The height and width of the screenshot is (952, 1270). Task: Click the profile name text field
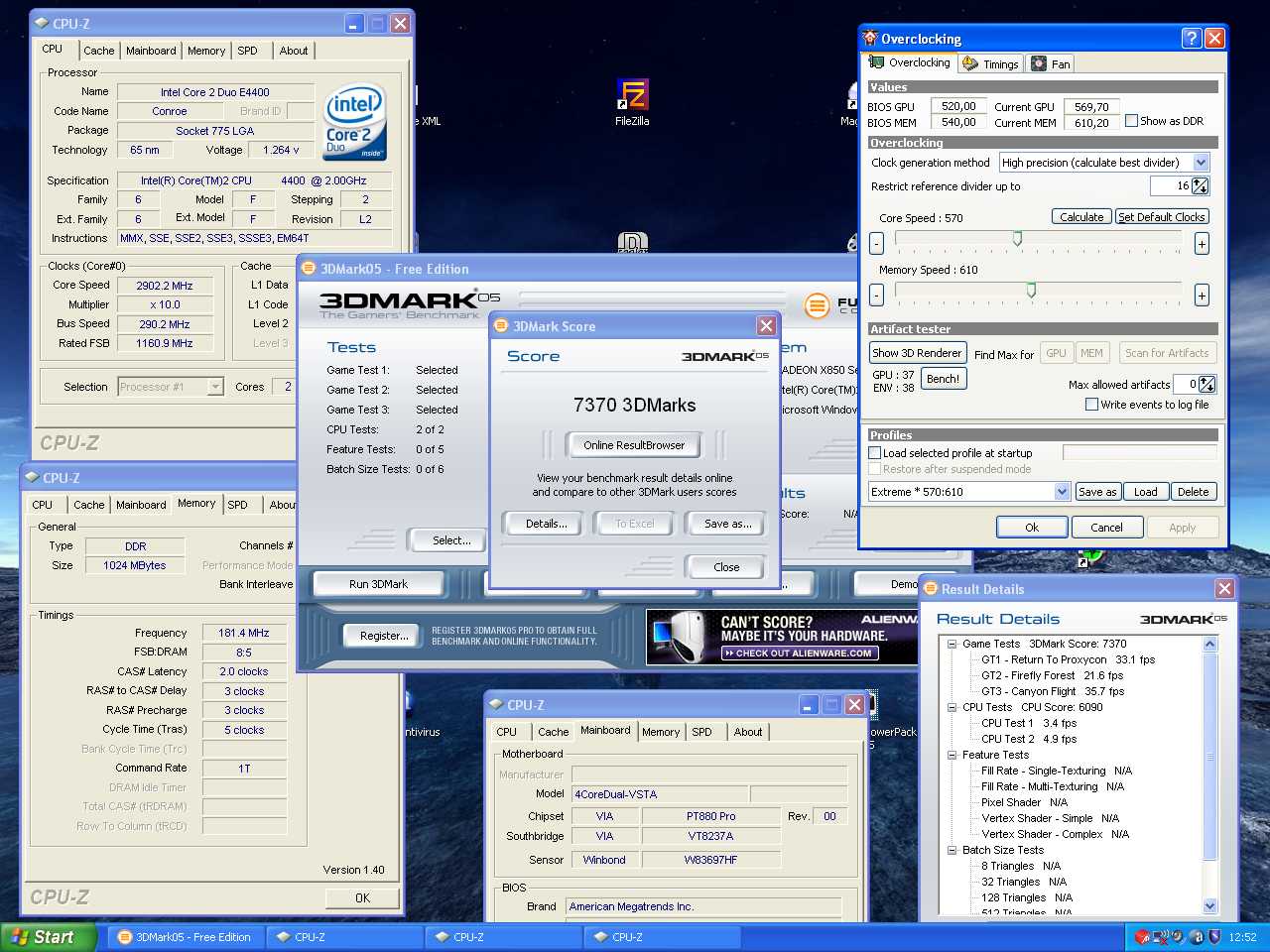pyautogui.click(x=1139, y=453)
